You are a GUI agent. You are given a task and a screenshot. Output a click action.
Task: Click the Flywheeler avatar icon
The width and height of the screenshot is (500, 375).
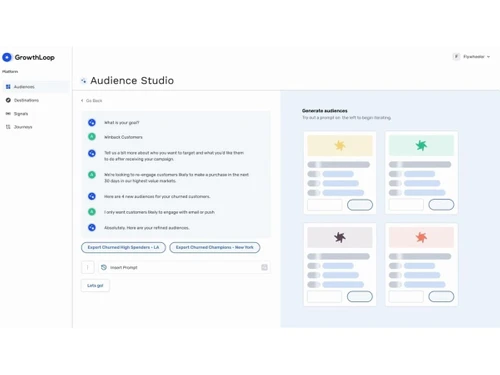click(456, 57)
